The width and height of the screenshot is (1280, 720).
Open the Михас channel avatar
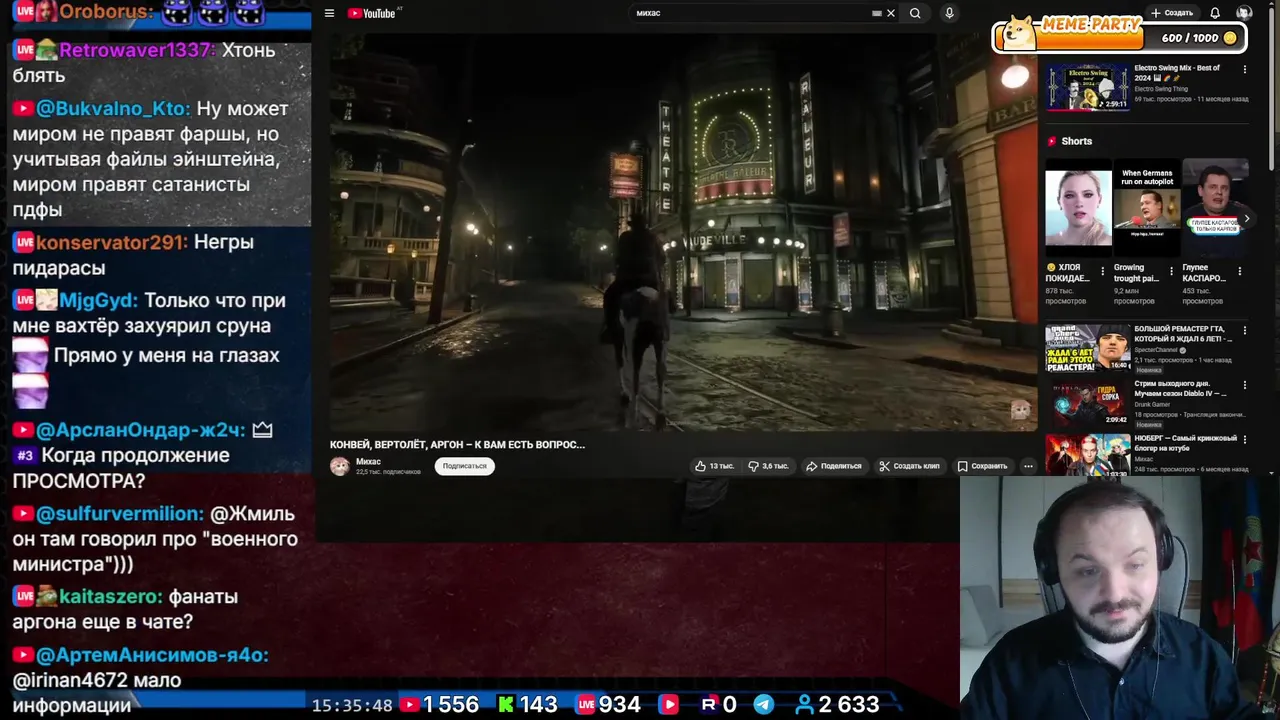pos(340,466)
